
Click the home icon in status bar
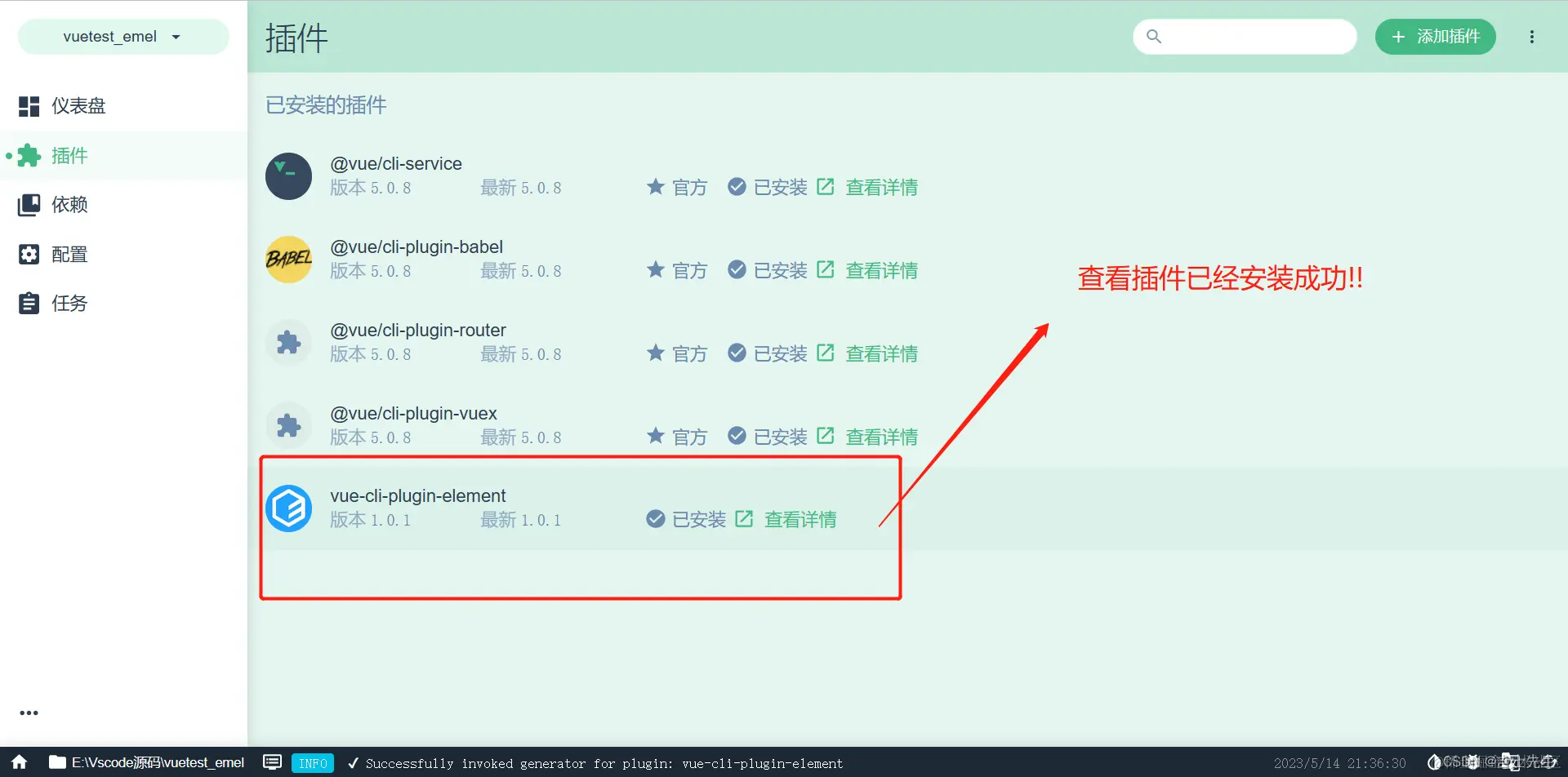[x=20, y=762]
